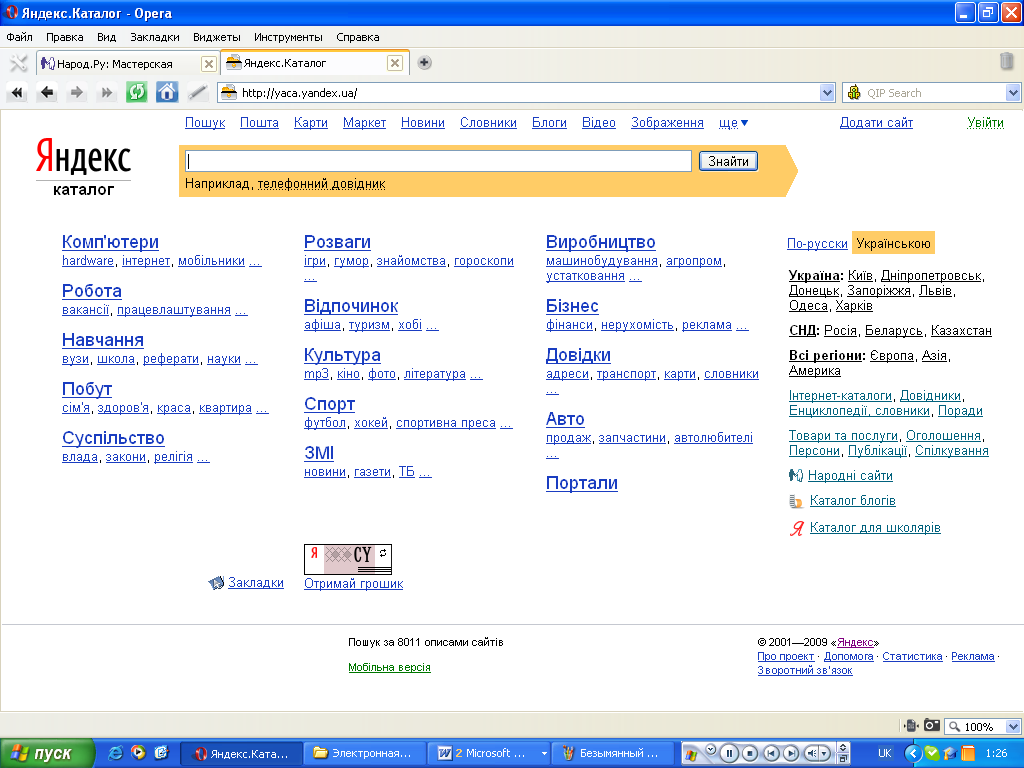
Task: Click the Знайти search button
Action: 728,161
